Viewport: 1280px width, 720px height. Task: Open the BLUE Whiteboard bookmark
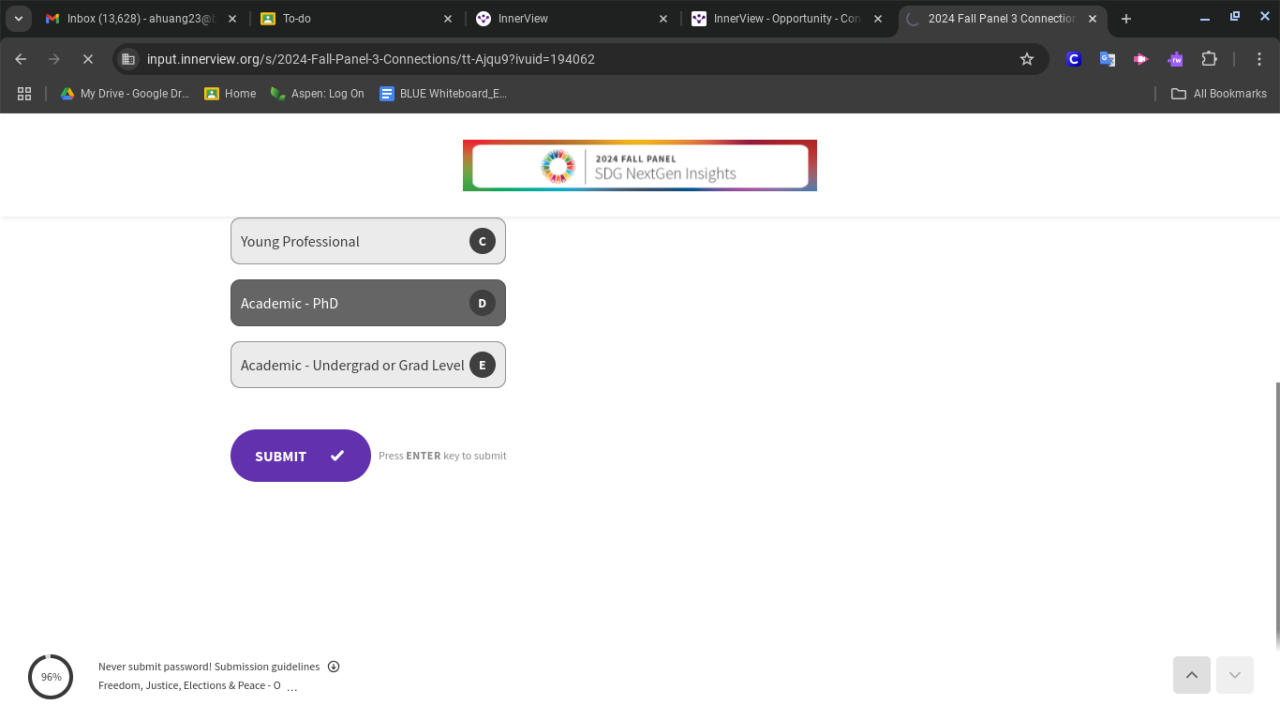443,93
